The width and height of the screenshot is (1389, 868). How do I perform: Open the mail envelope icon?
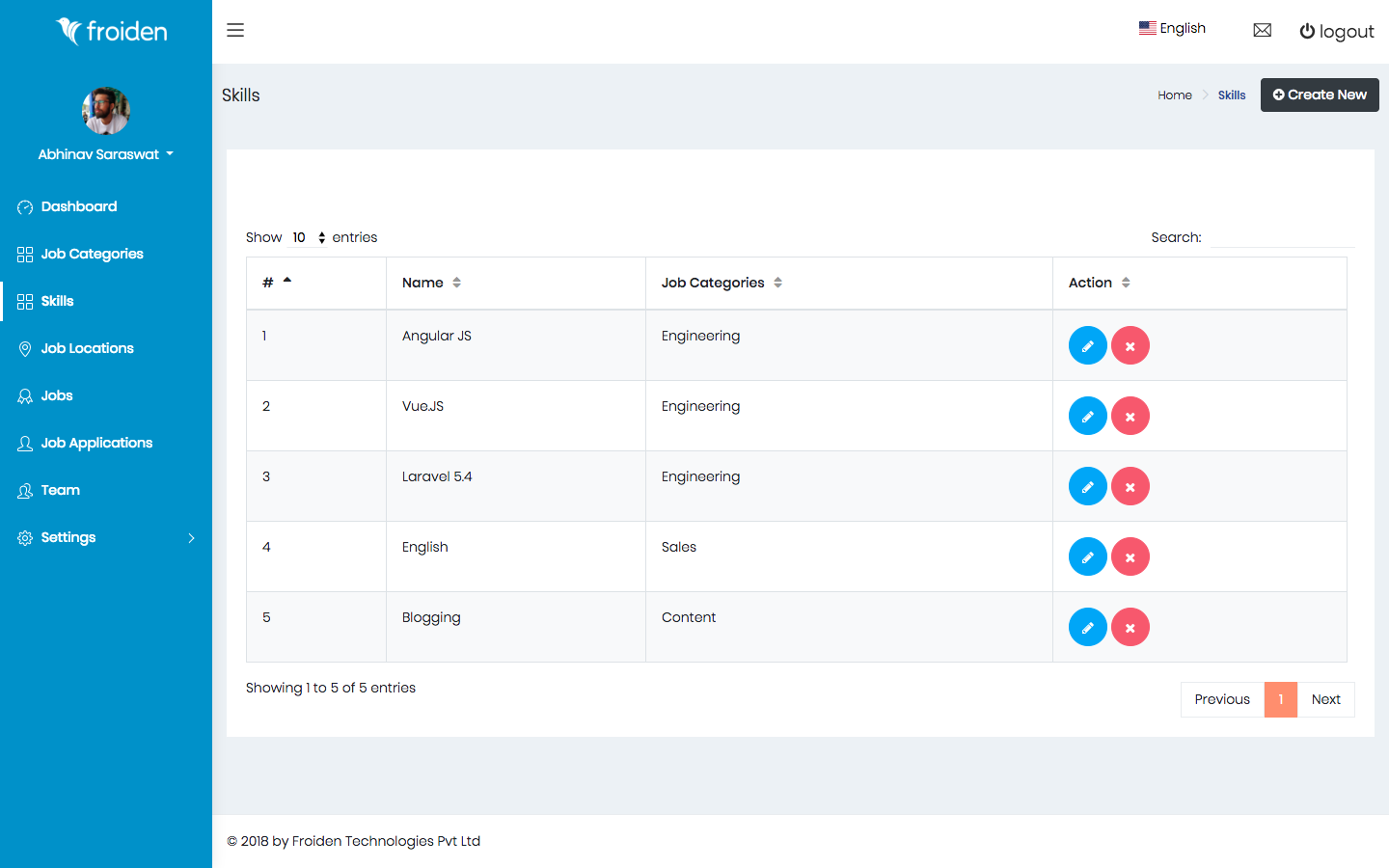[x=1262, y=31]
